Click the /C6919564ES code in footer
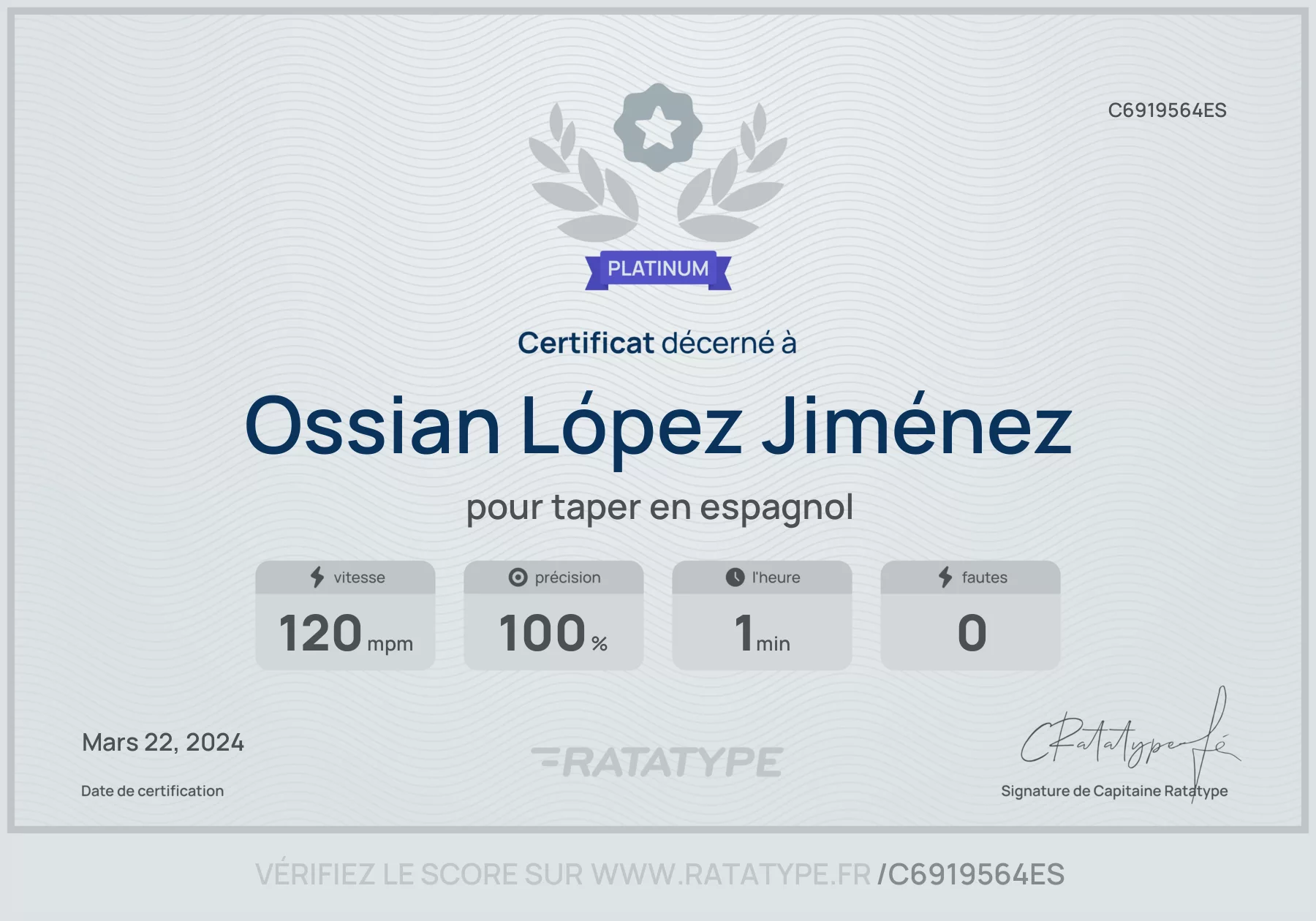1316x921 pixels. click(x=971, y=875)
